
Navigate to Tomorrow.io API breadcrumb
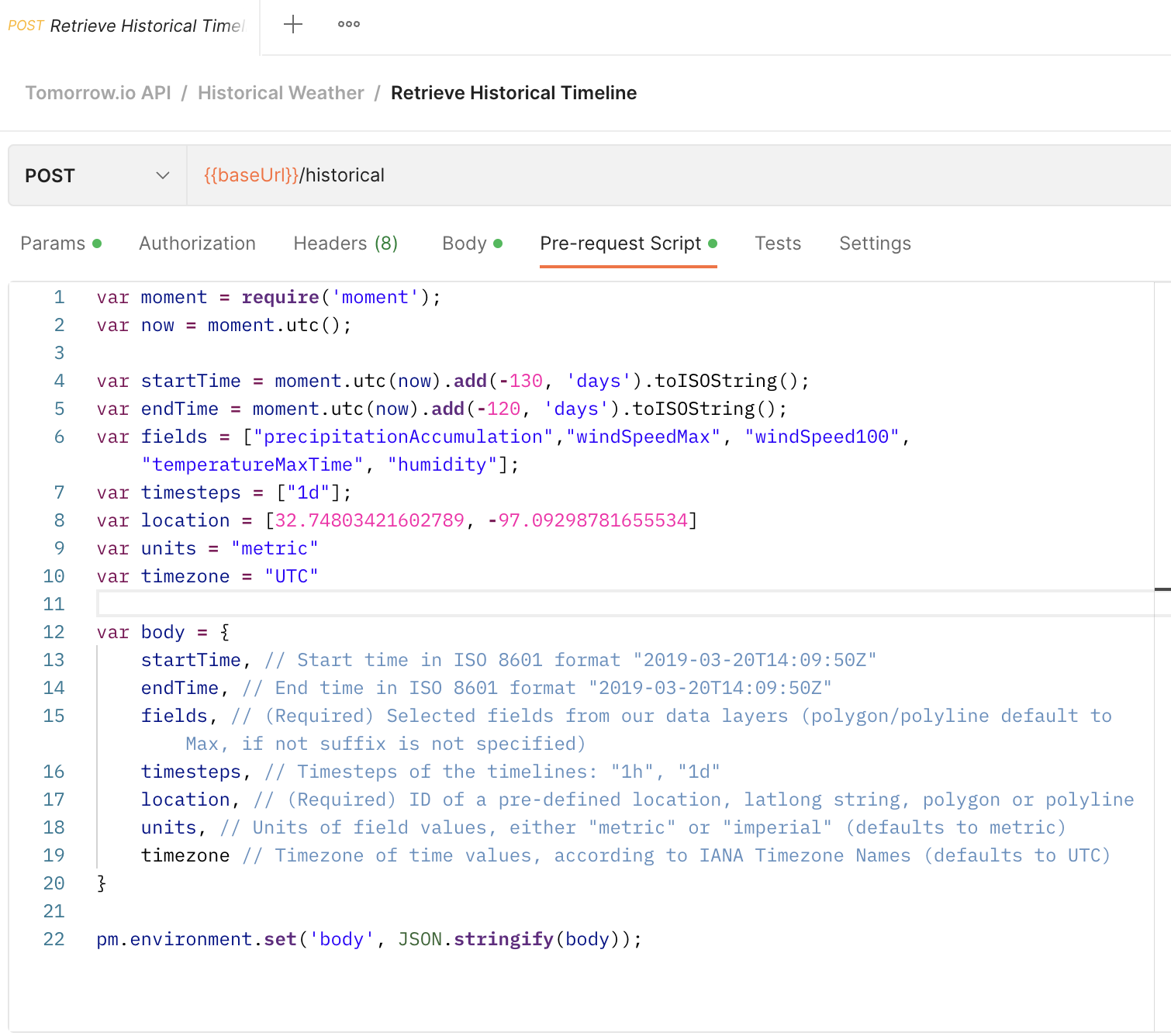98,92
